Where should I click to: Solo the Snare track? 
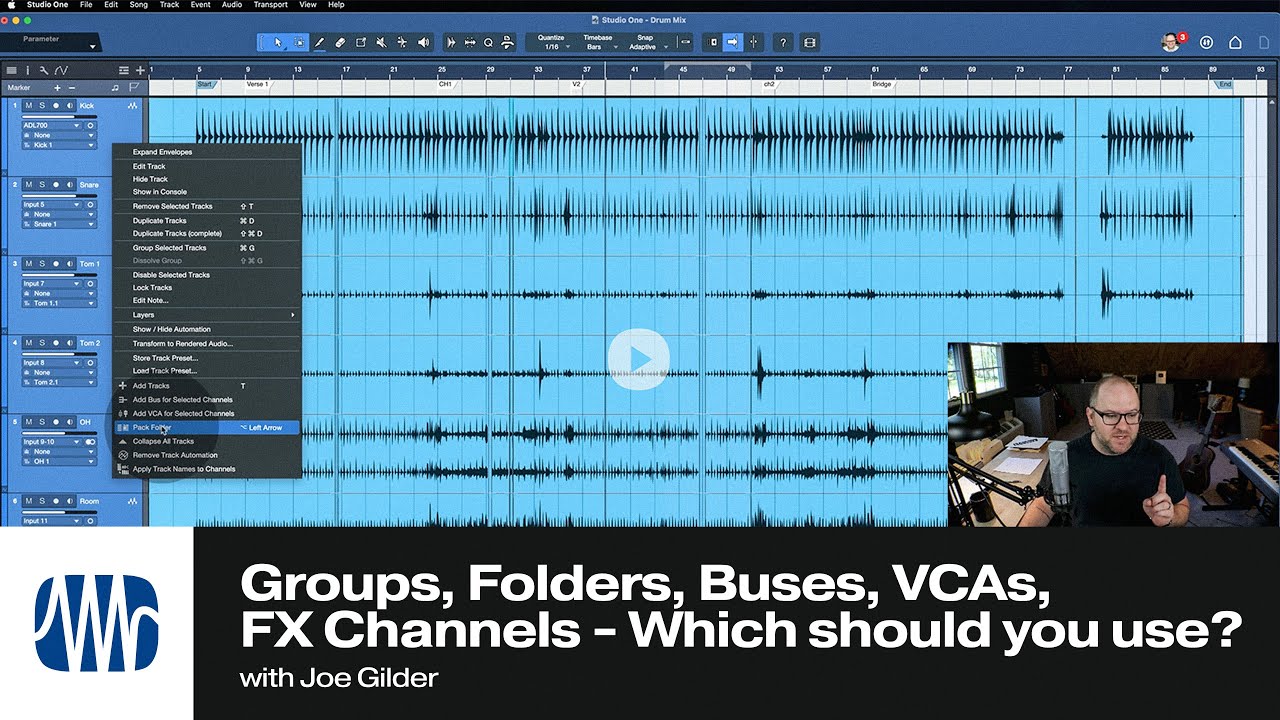click(x=42, y=185)
